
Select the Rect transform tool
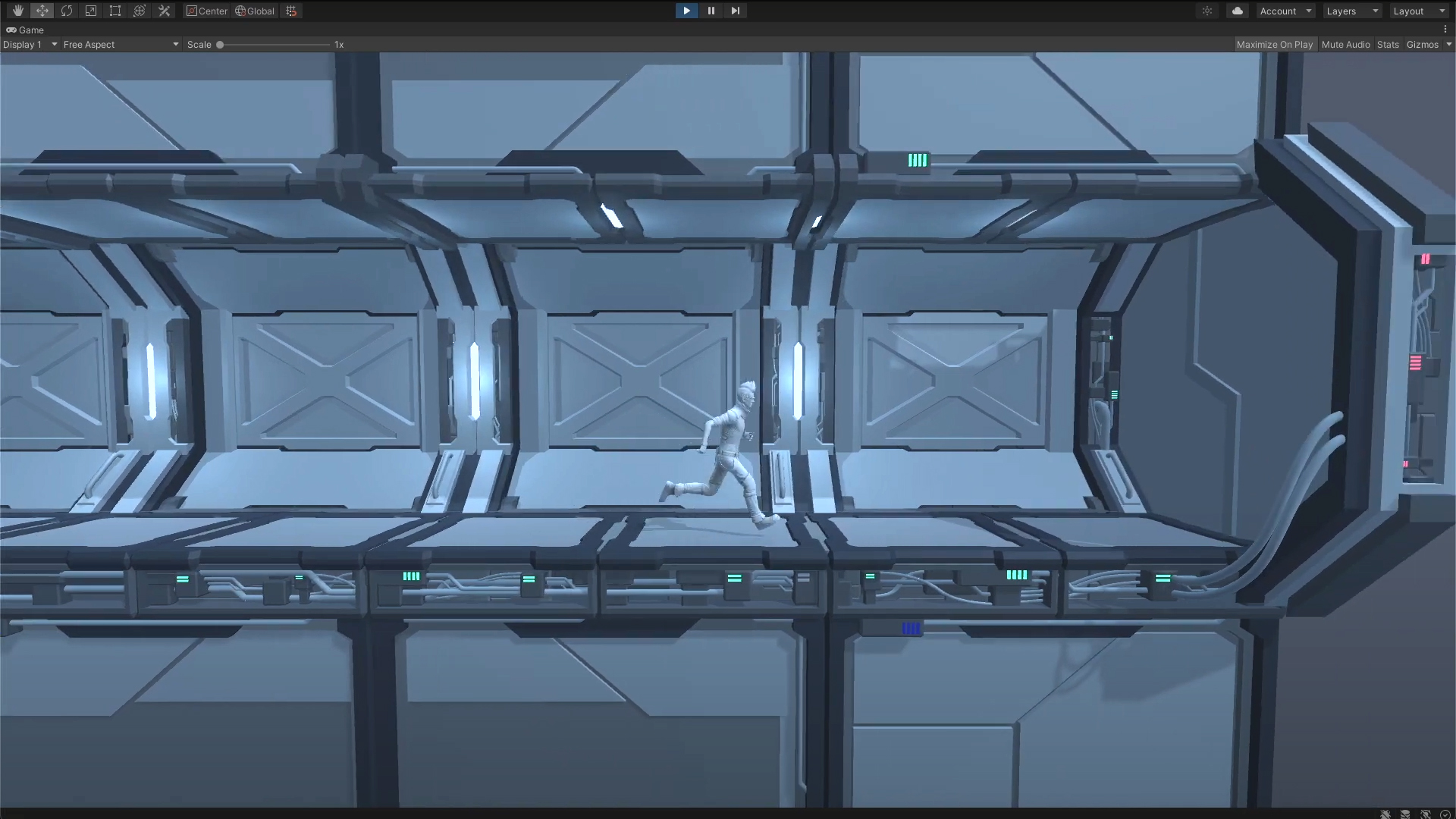pyautogui.click(x=115, y=11)
